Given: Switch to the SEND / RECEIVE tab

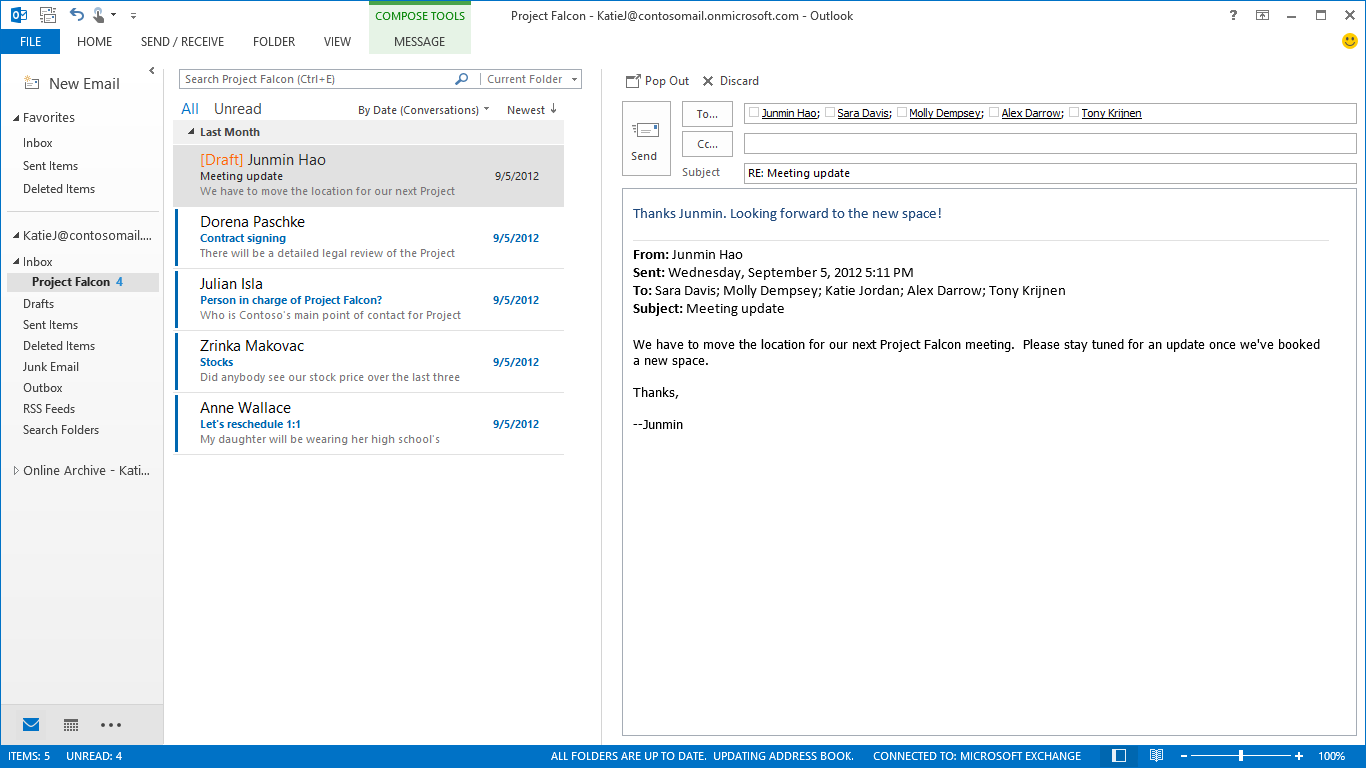Looking at the screenshot, I should [x=182, y=42].
